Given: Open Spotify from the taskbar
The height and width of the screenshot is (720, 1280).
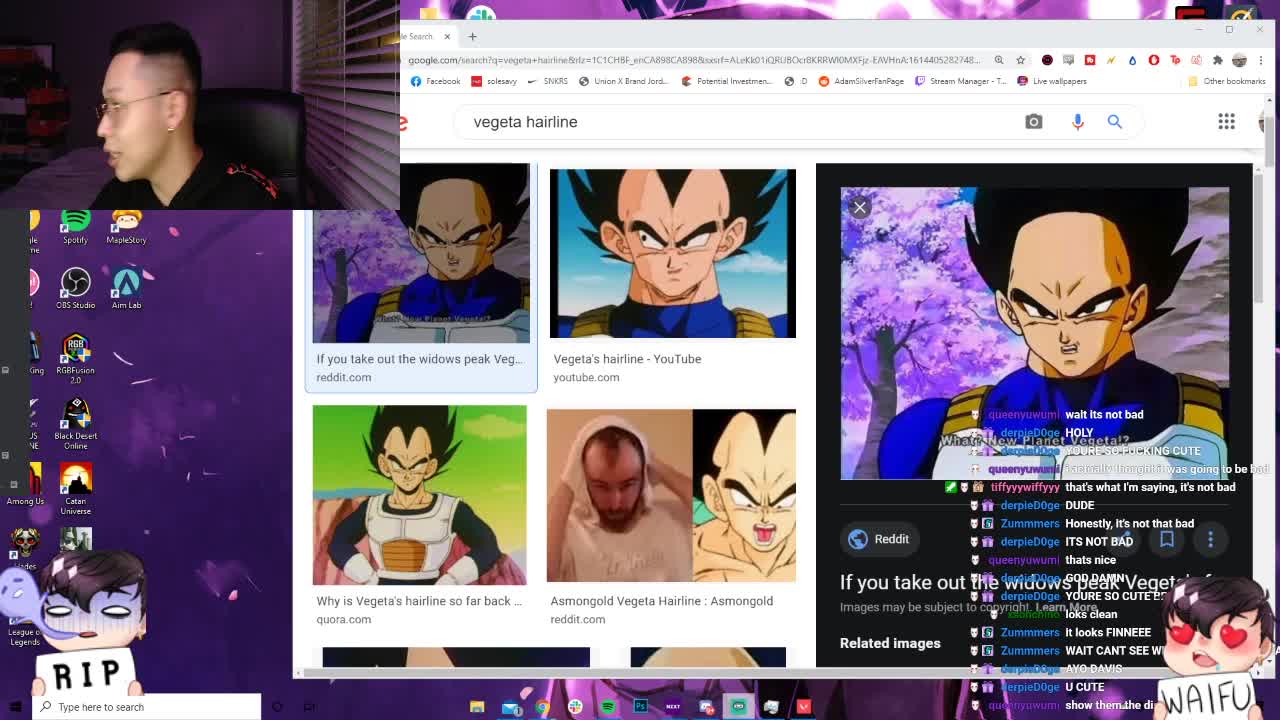Looking at the screenshot, I should pyautogui.click(x=608, y=707).
